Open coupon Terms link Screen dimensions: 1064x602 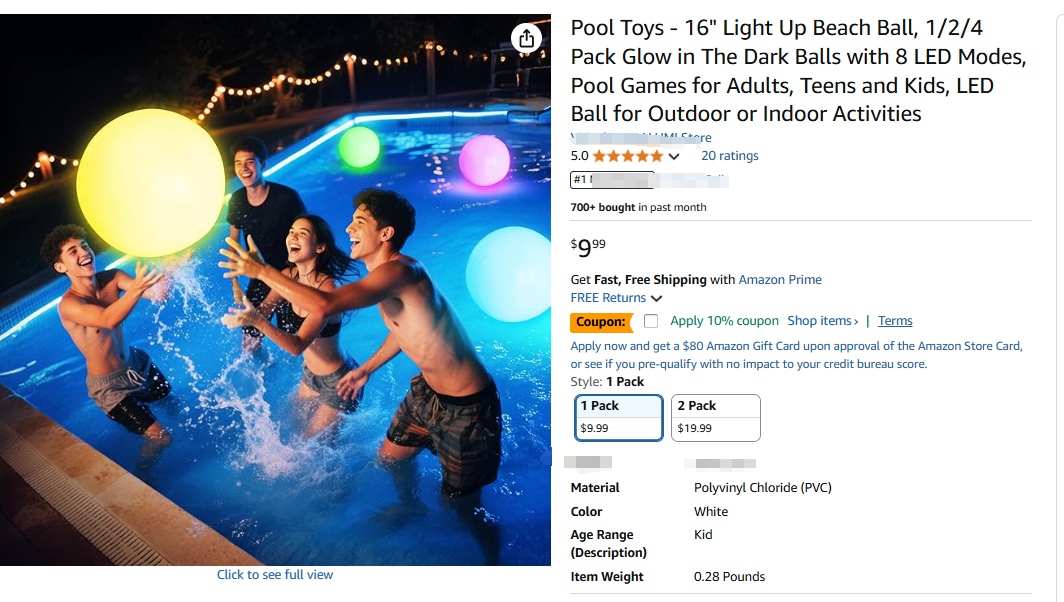point(895,321)
